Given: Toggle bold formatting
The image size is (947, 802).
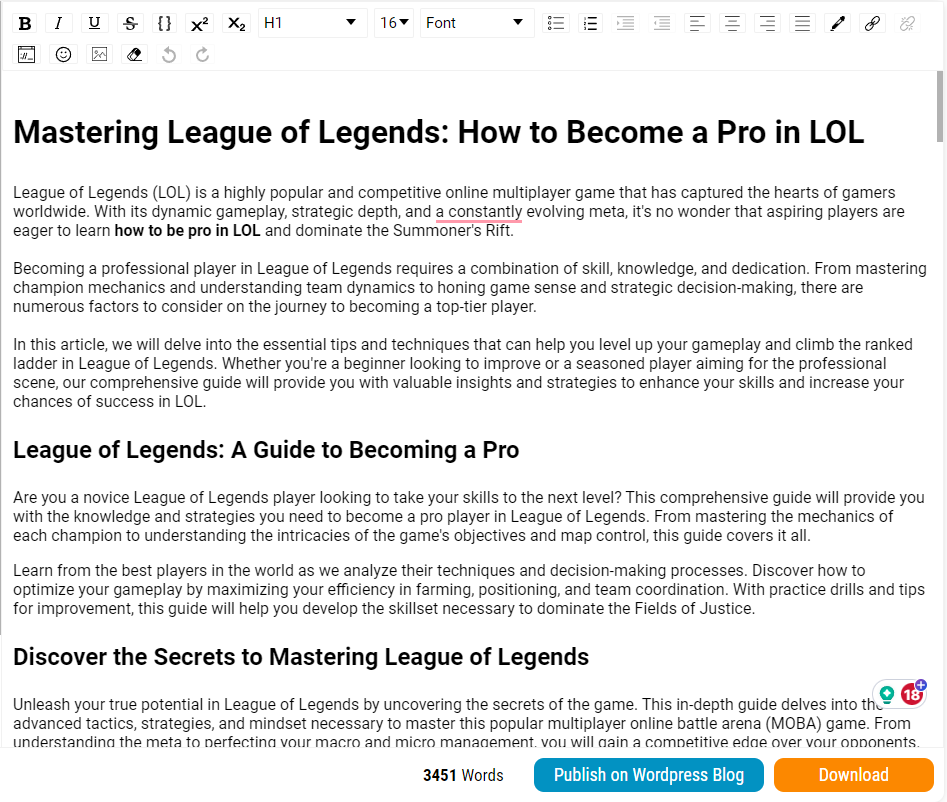Looking at the screenshot, I should [25, 24].
